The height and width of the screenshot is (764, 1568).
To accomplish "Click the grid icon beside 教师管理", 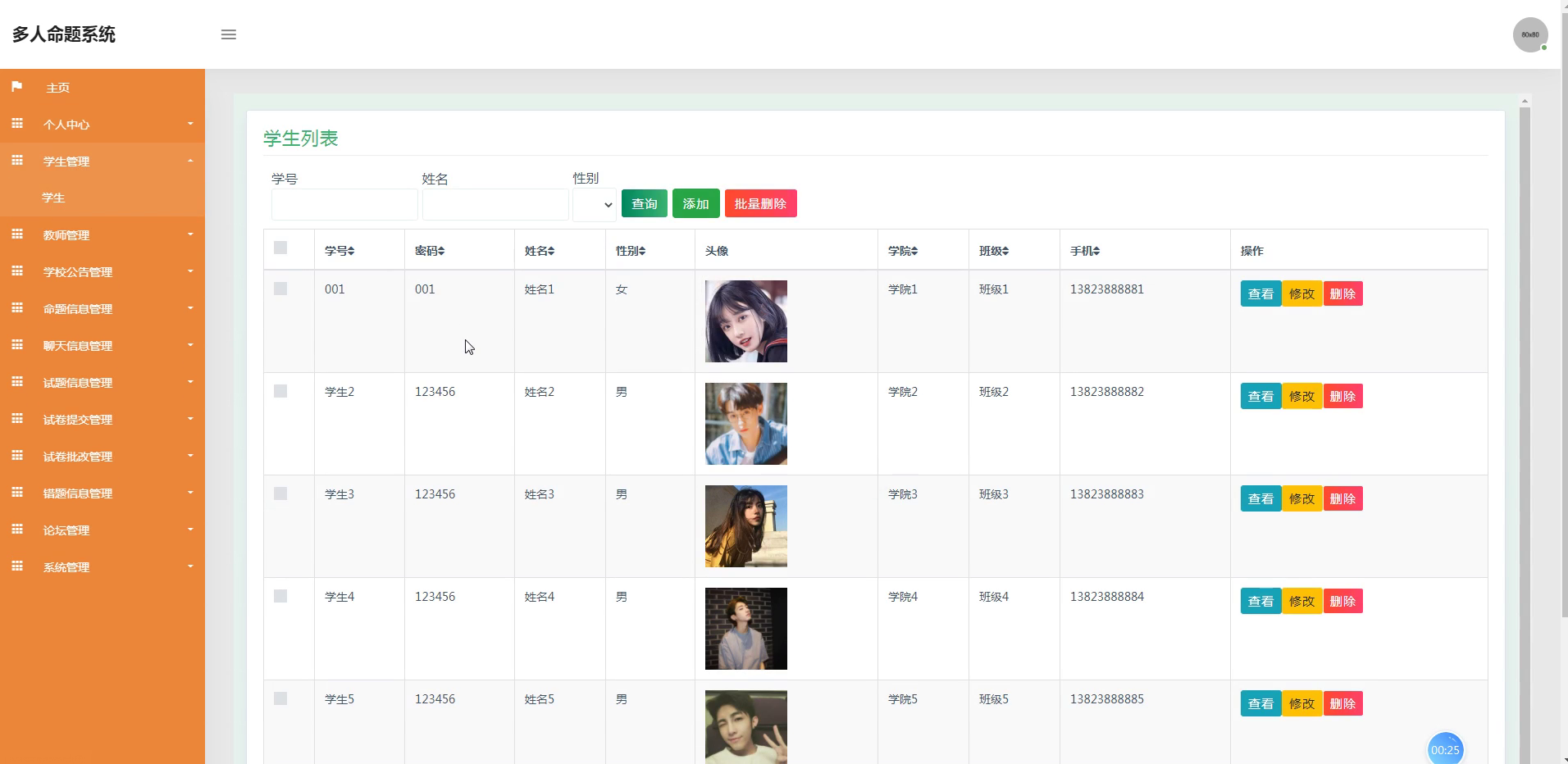I will click(x=17, y=234).
